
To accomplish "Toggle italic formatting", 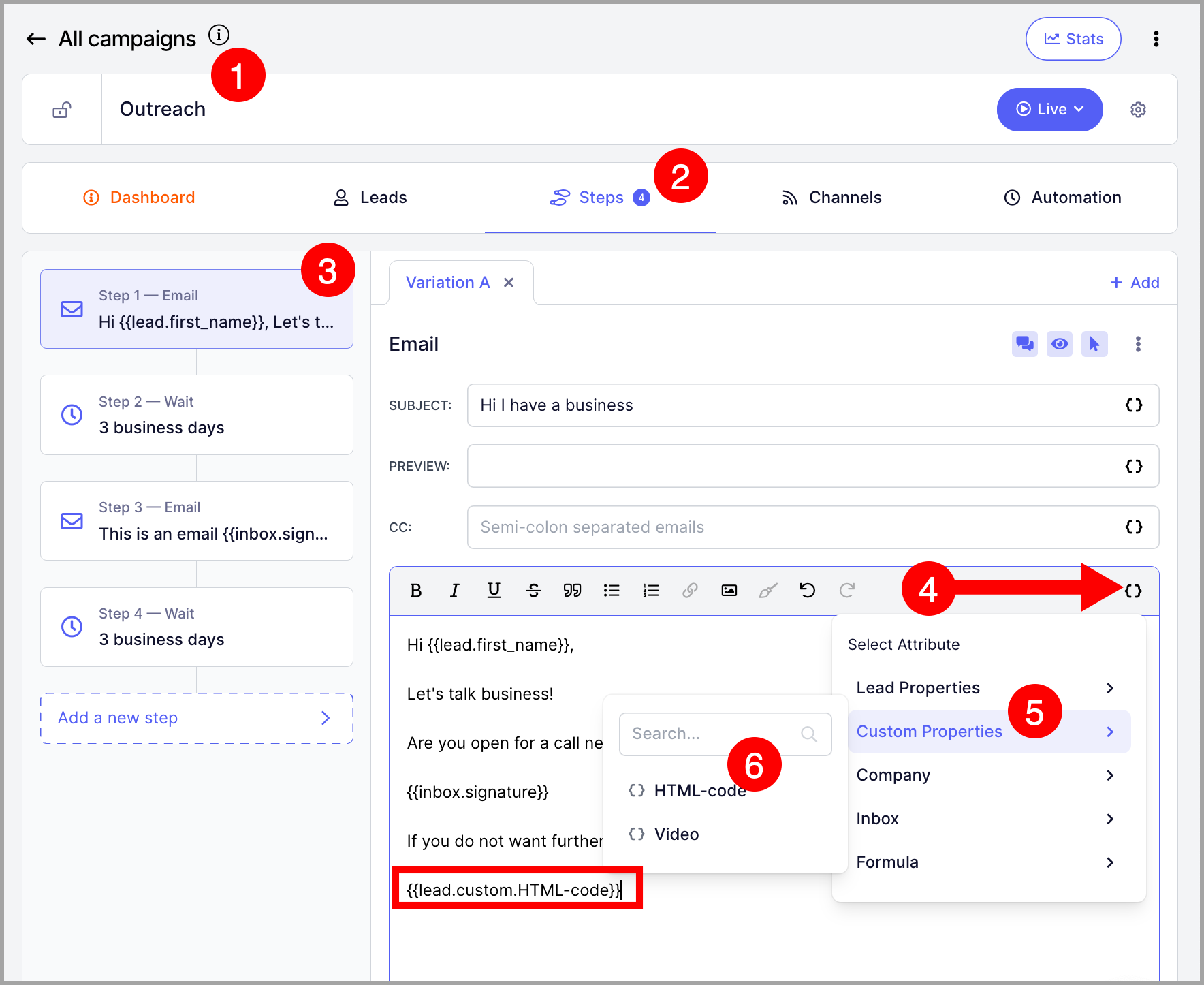I will pyautogui.click(x=455, y=591).
